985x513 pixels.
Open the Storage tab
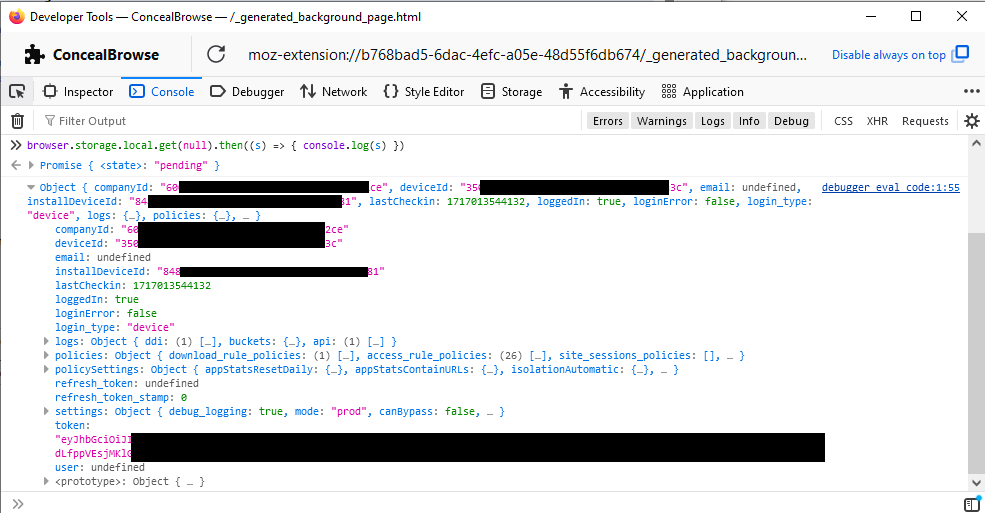(511, 92)
